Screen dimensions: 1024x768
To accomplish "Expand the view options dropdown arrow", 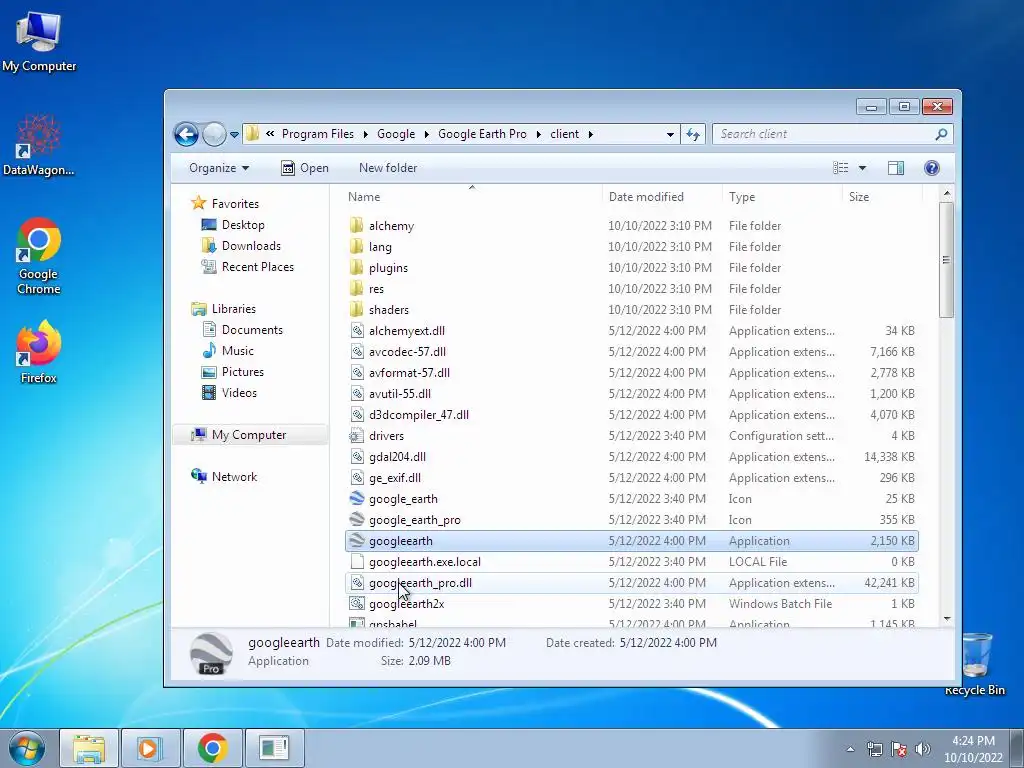I will click(862, 168).
